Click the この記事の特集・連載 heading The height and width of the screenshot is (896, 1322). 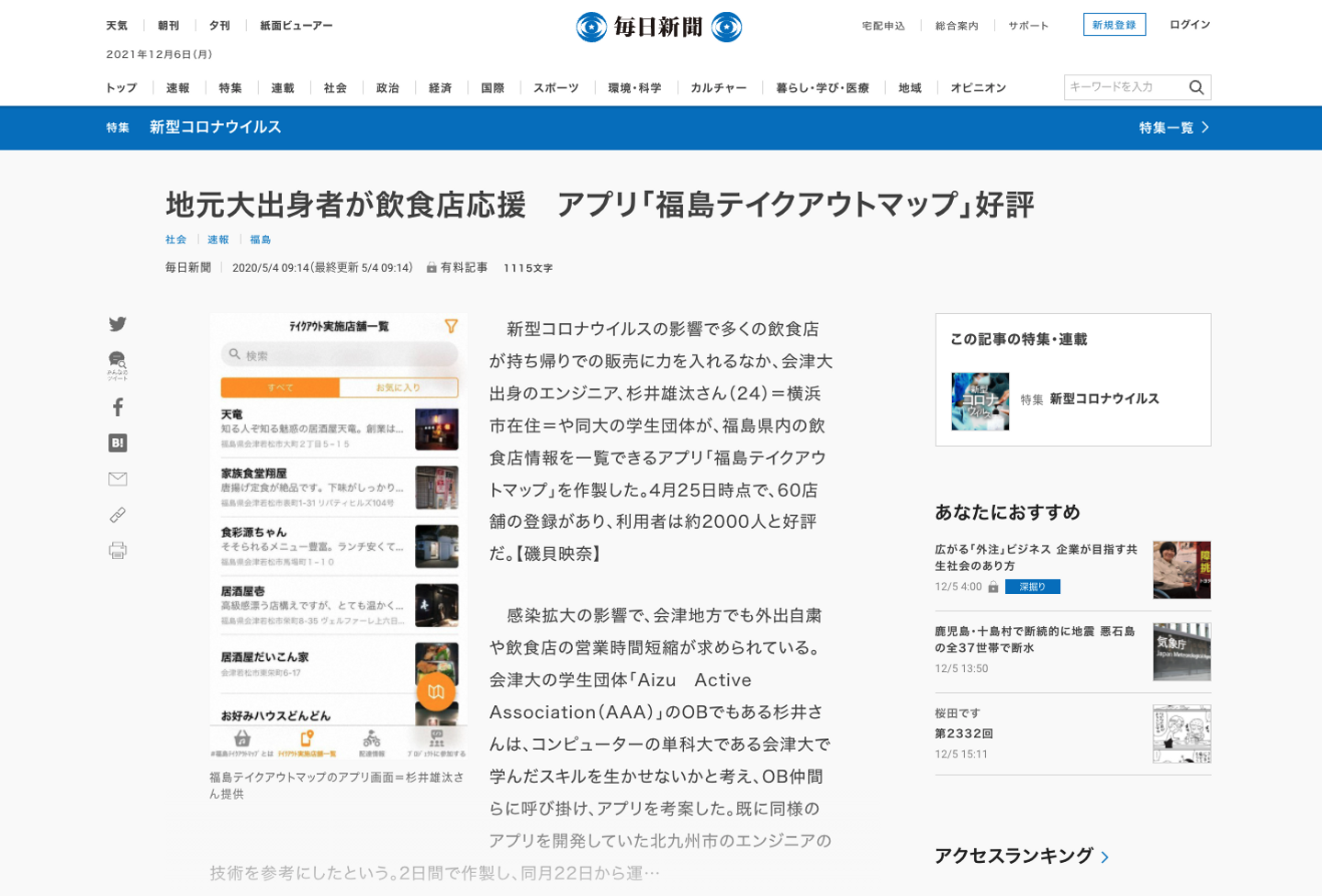pos(1019,340)
